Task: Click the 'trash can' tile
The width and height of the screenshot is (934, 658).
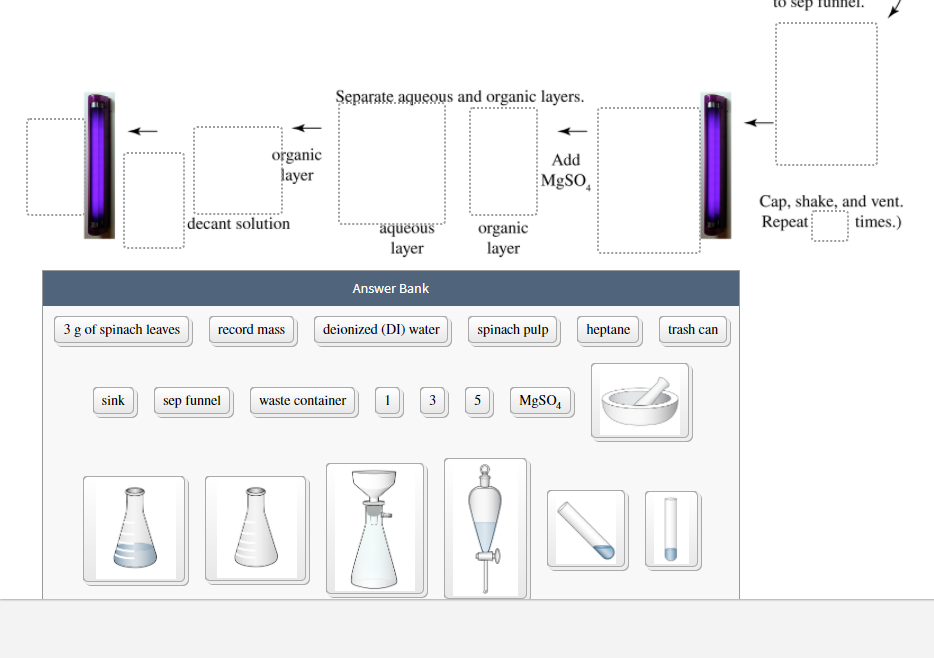Action: 693,329
